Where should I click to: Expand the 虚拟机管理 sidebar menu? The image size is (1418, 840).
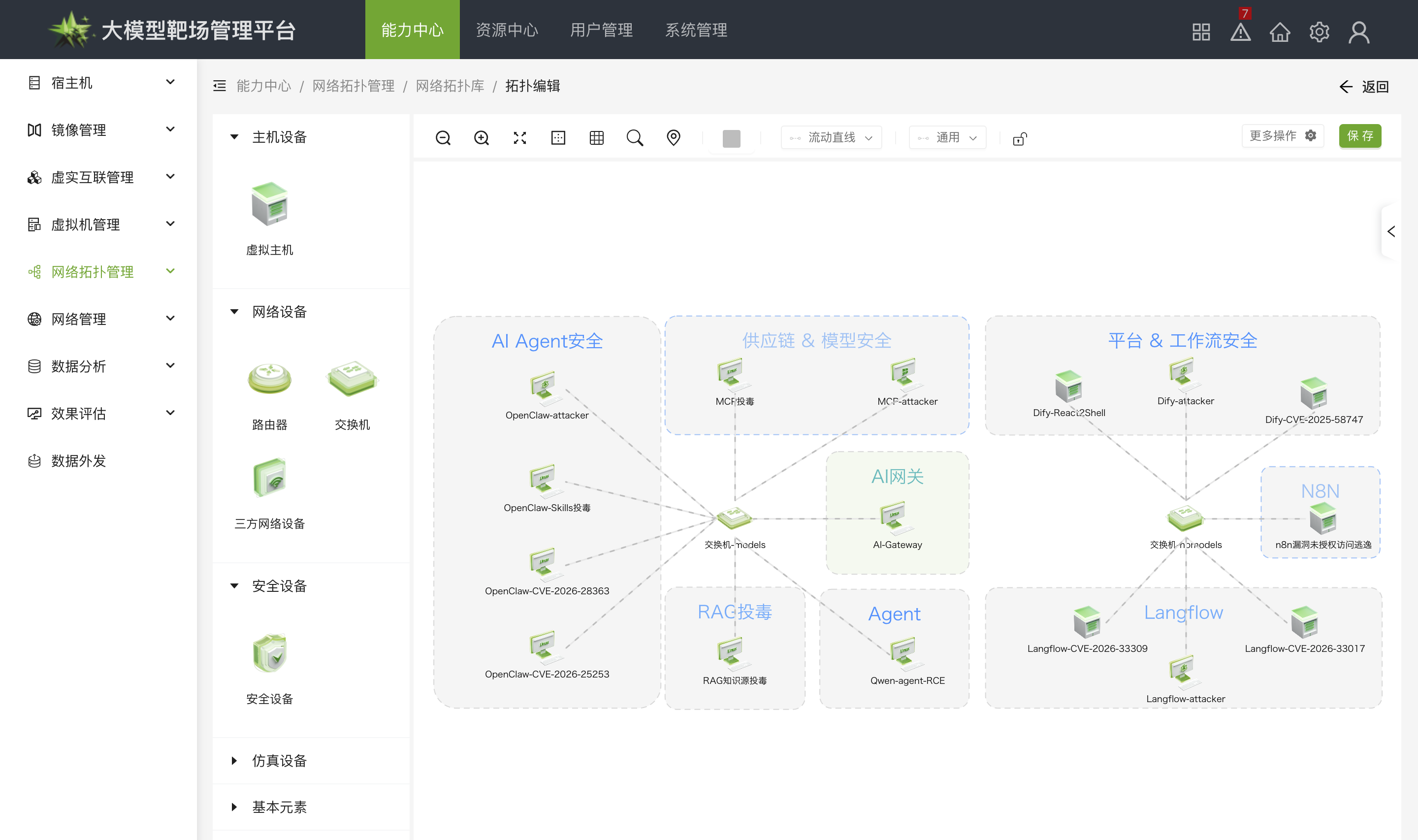point(98,224)
